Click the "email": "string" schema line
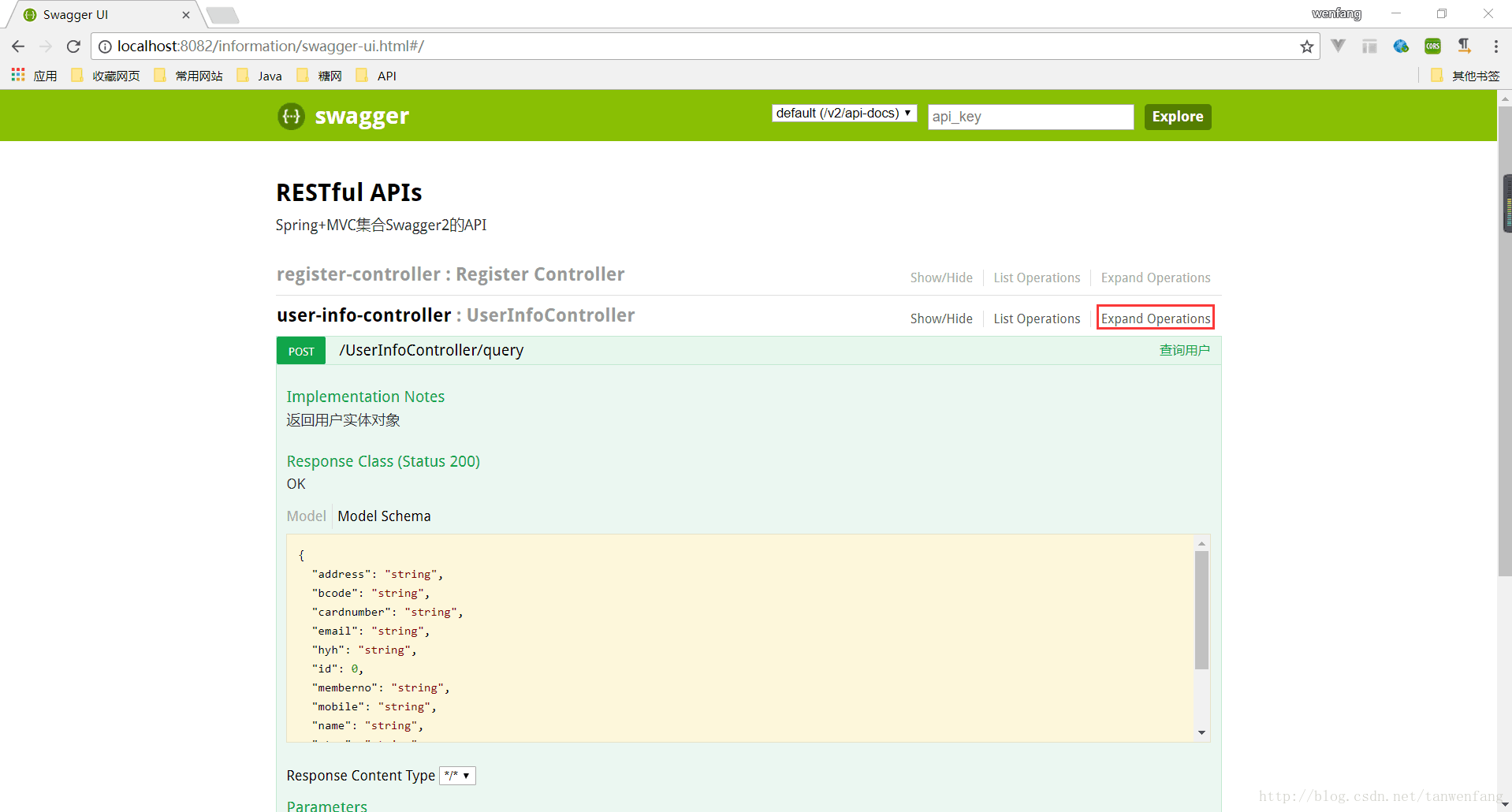Screen dimensions: 1512x812 (x=371, y=631)
